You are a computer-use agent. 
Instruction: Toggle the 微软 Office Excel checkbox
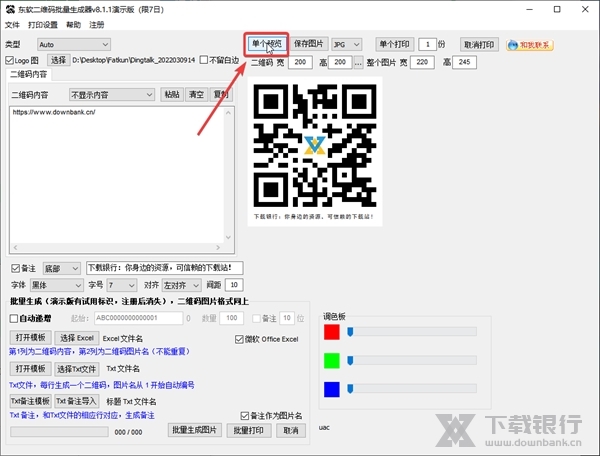pyautogui.click(x=238, y=339)
